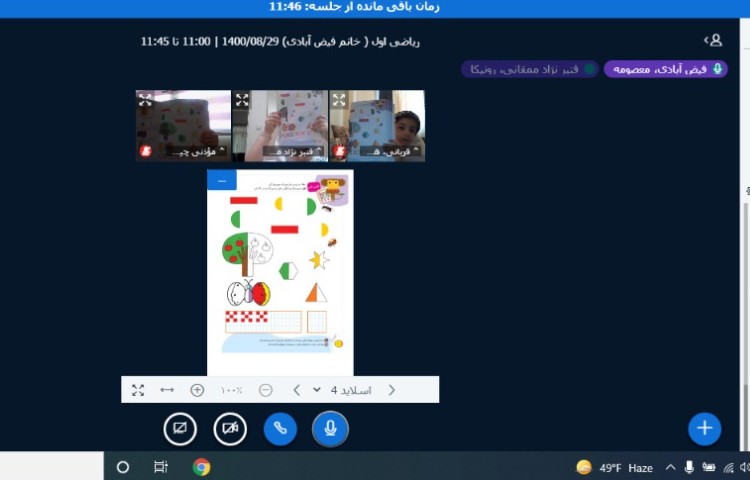Reset zoom by clicking 100% value

pyautogui.click(x=232, y=391)
